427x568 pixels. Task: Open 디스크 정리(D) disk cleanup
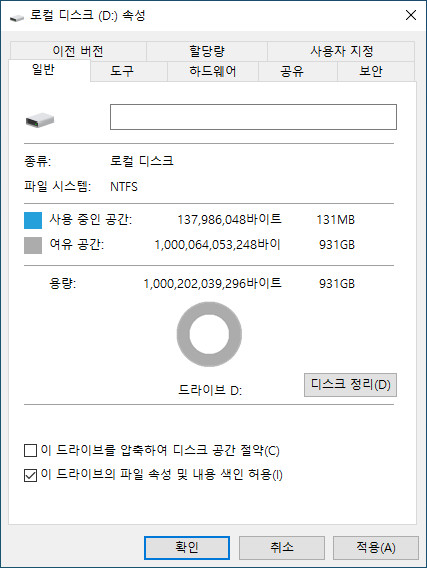coord(350,385)
